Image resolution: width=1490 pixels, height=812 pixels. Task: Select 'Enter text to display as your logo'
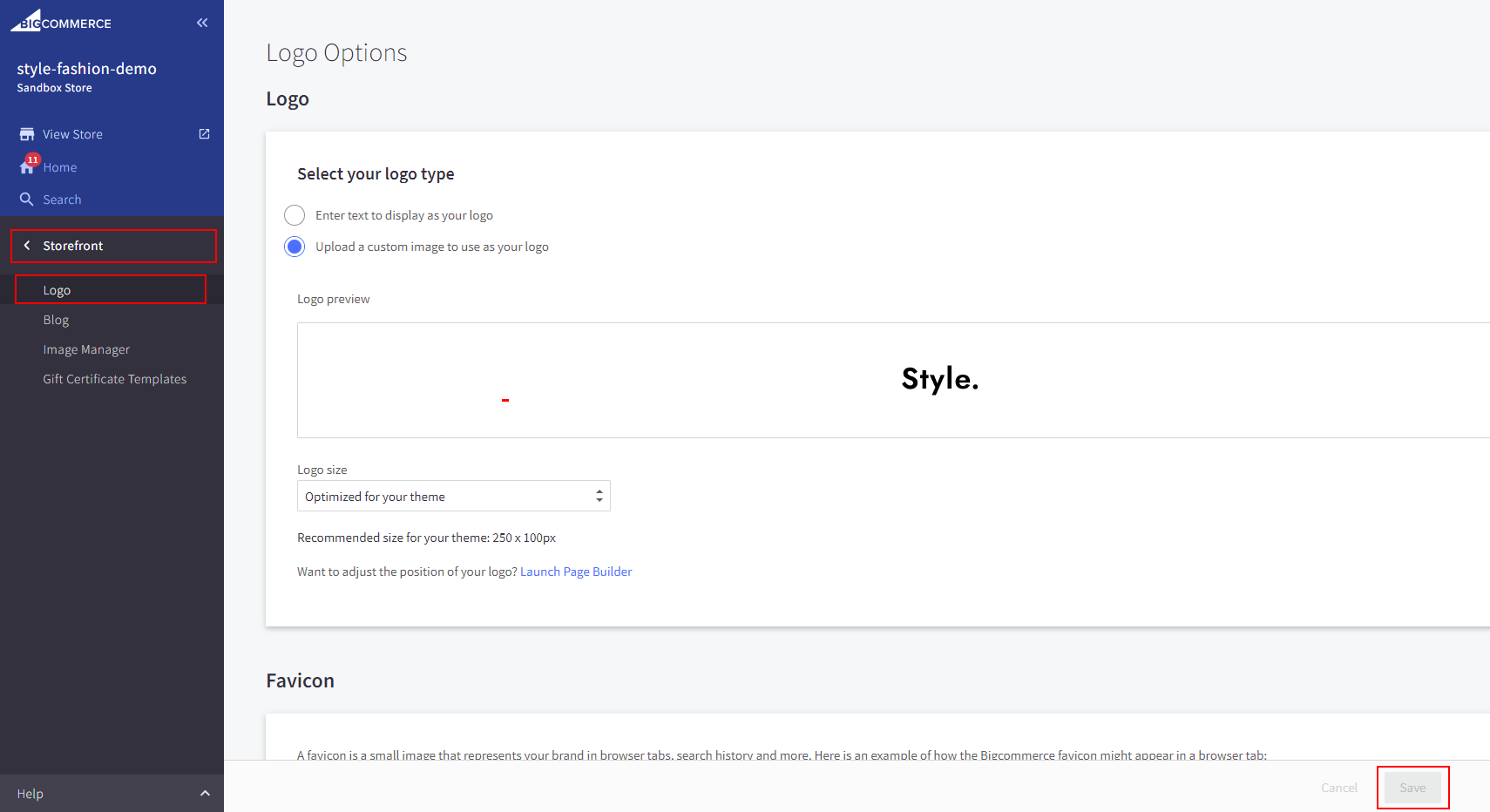(x=295, y=215)
